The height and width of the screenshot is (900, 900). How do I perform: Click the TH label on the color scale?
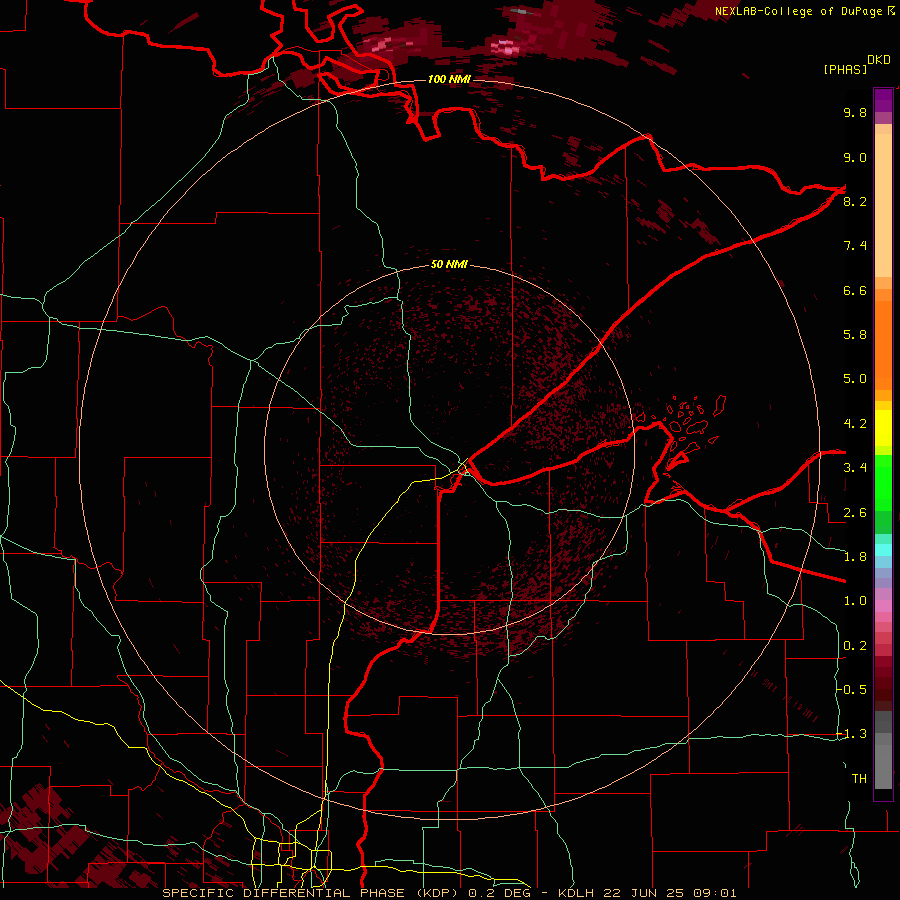point(859,779)
